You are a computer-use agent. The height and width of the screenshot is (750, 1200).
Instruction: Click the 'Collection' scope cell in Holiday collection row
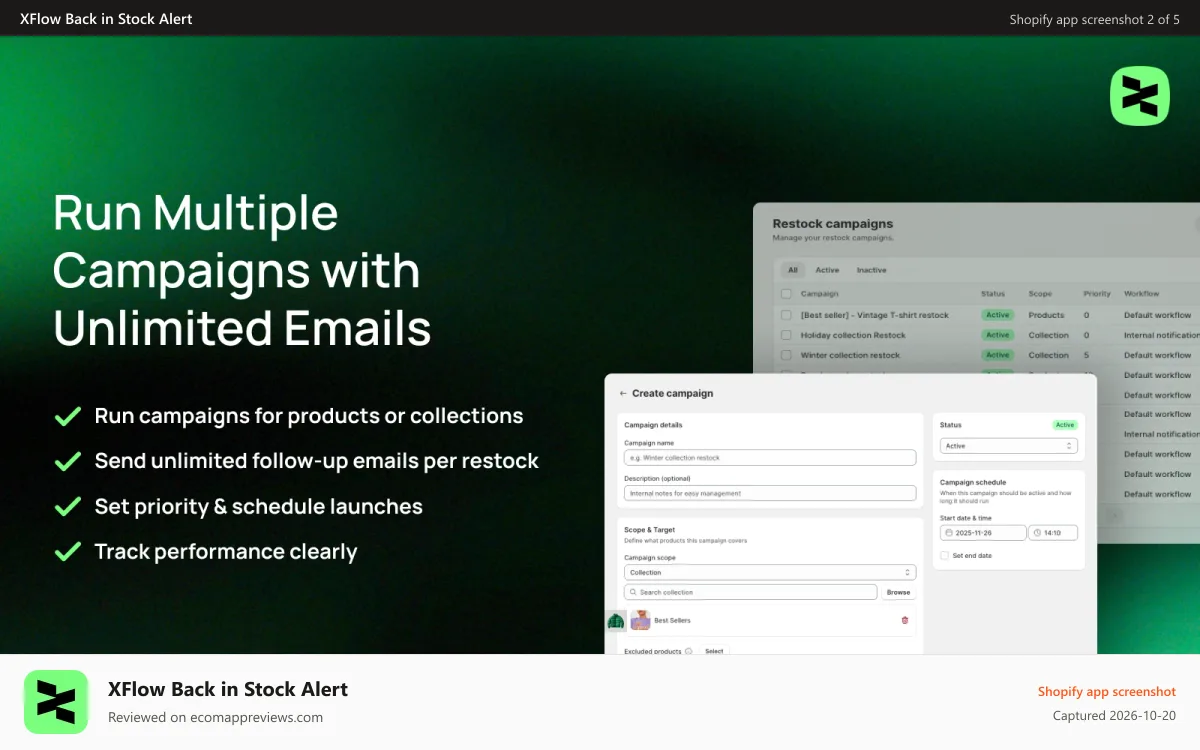pos(1049,335)
